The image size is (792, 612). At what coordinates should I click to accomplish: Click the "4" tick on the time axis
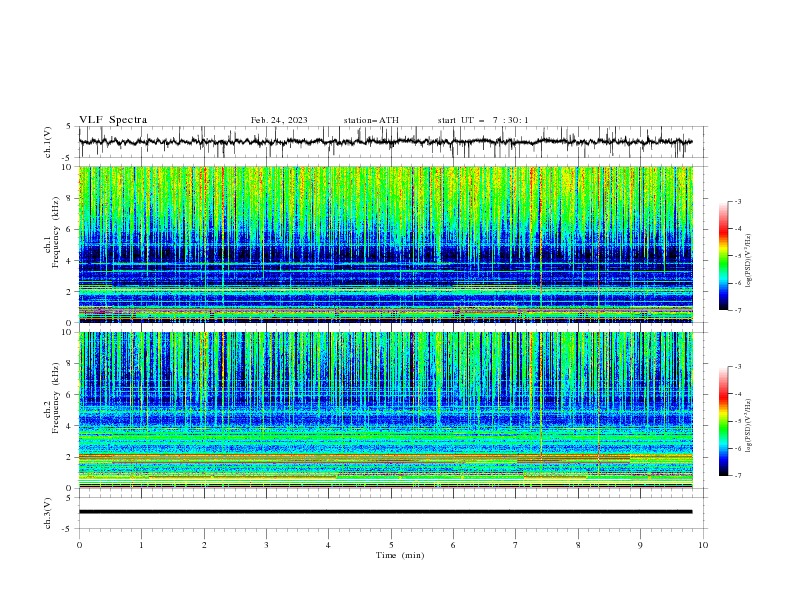[328, 545]
